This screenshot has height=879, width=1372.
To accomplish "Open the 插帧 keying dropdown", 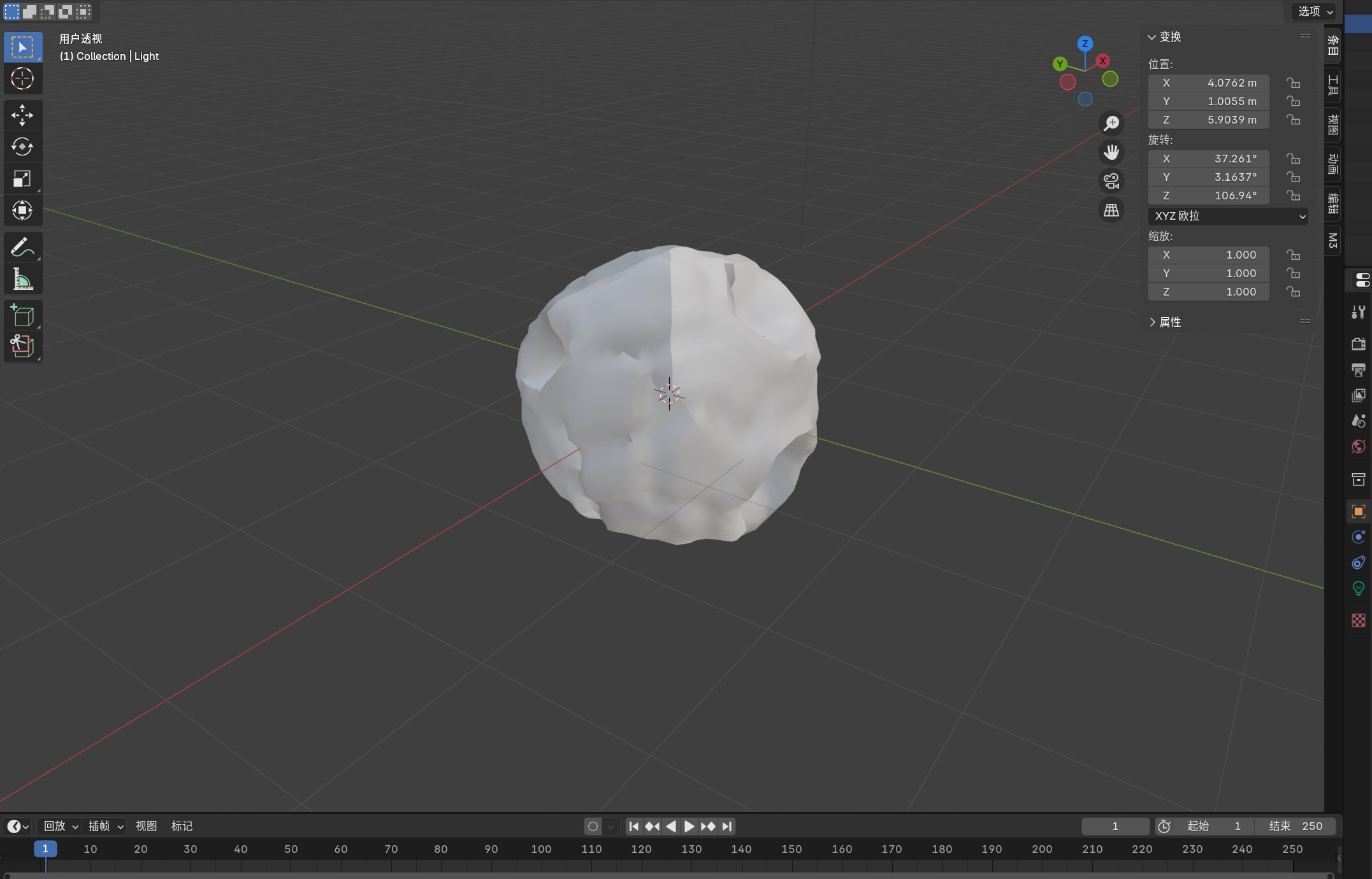I will point(105,826).
